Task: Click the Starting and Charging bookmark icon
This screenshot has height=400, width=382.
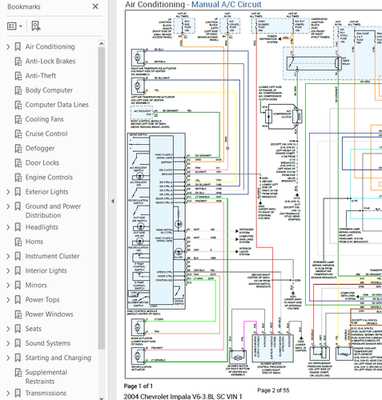Action: [x=18, y=358]
